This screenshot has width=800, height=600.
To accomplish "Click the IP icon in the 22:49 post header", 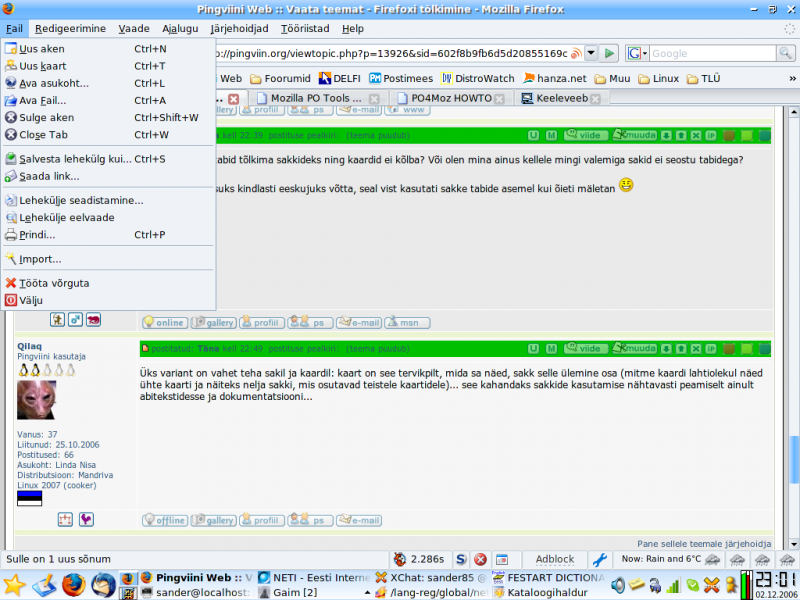I will point(711,348).
